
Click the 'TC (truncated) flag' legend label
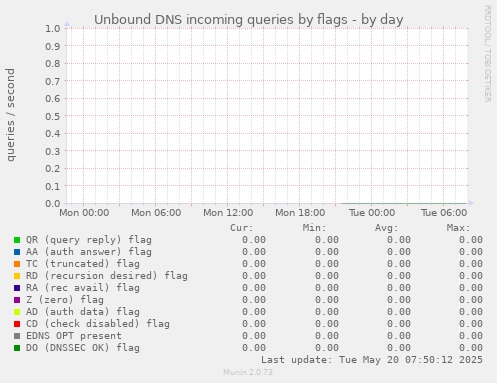coord(83,264)
